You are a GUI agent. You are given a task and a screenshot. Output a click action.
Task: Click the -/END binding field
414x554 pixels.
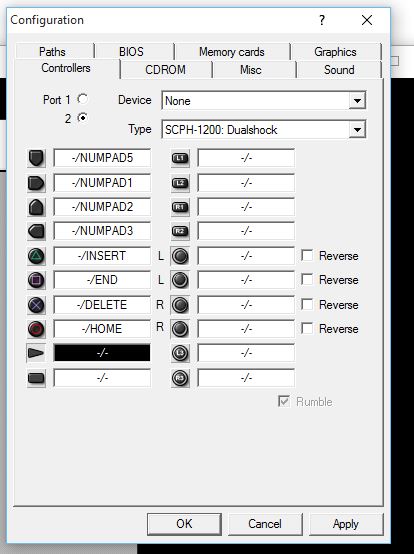pos(102,280)
